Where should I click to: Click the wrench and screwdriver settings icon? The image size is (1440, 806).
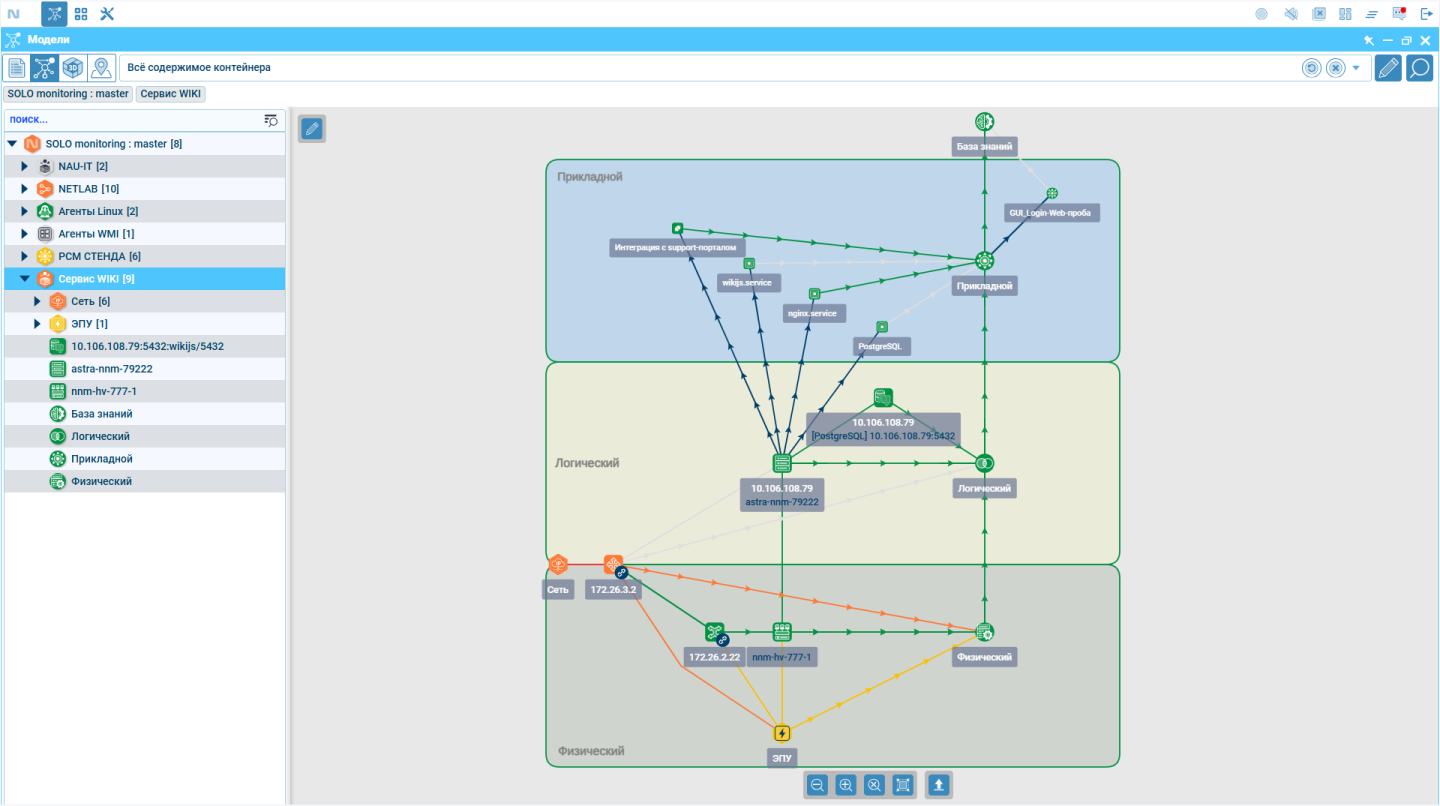coord(107,14)
